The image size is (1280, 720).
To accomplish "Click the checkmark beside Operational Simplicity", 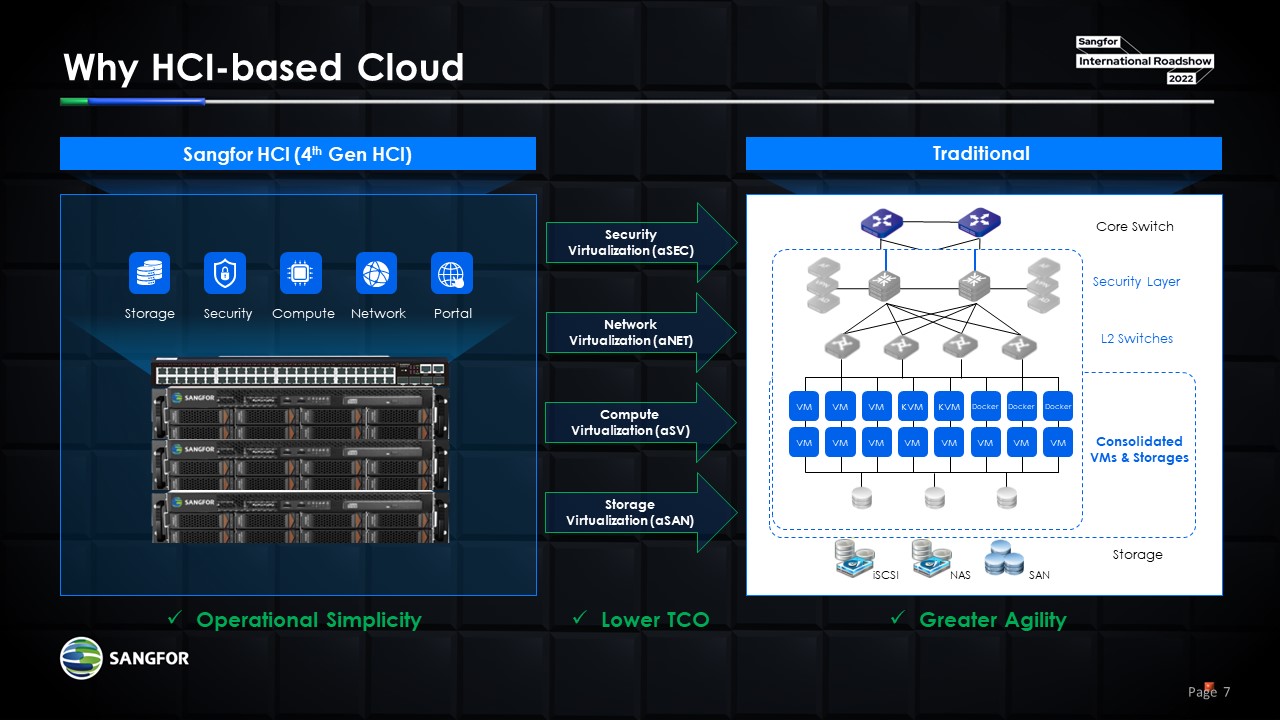I will [x=174, y=620].
